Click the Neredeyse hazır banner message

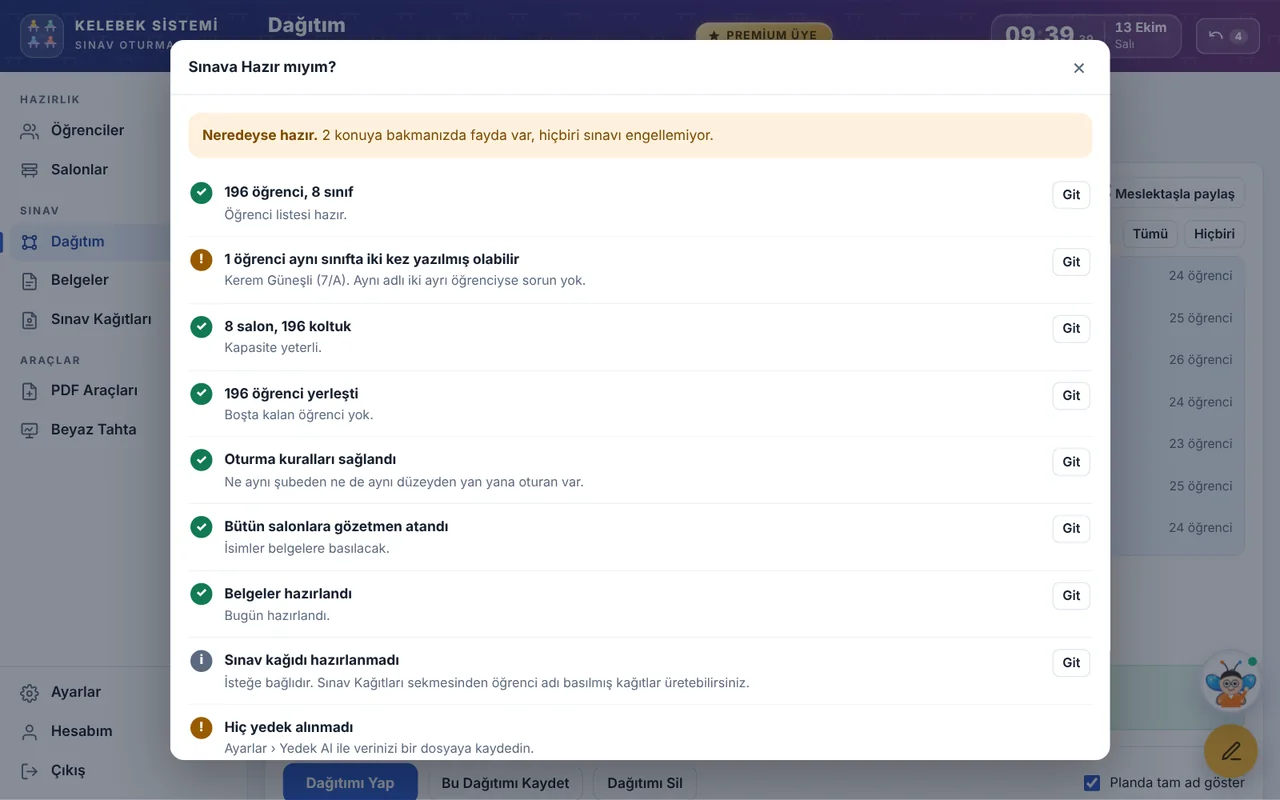pyautogui.click(x=640, y=135)
